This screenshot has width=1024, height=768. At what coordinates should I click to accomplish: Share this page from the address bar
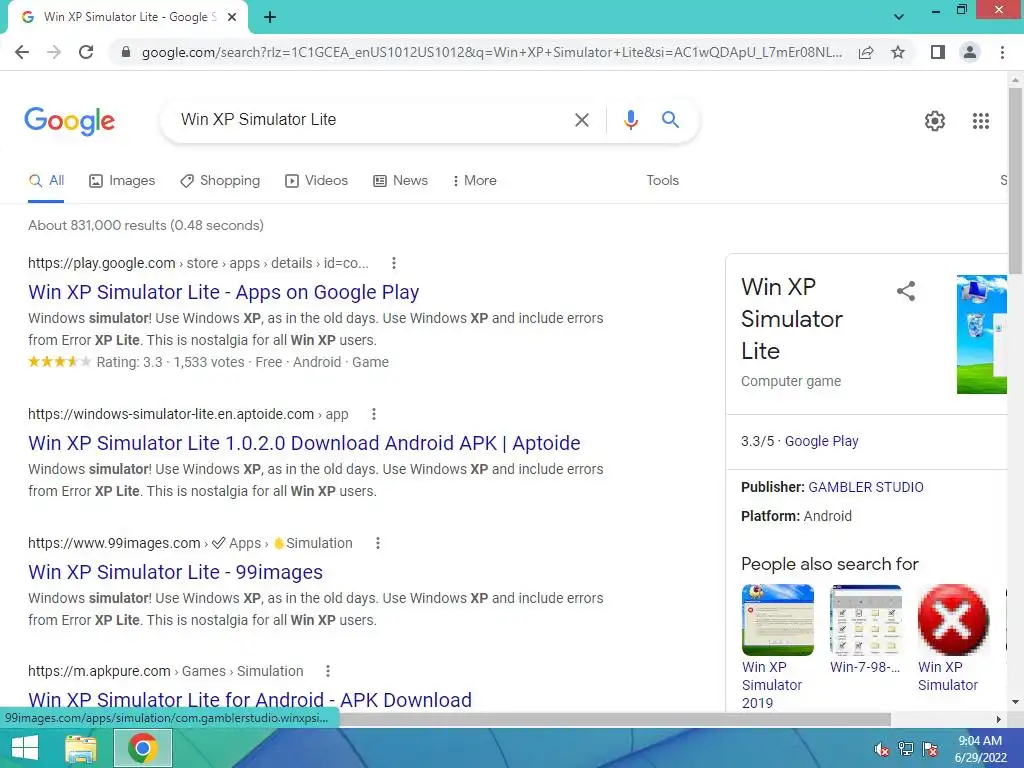click(x=866, y=52)
